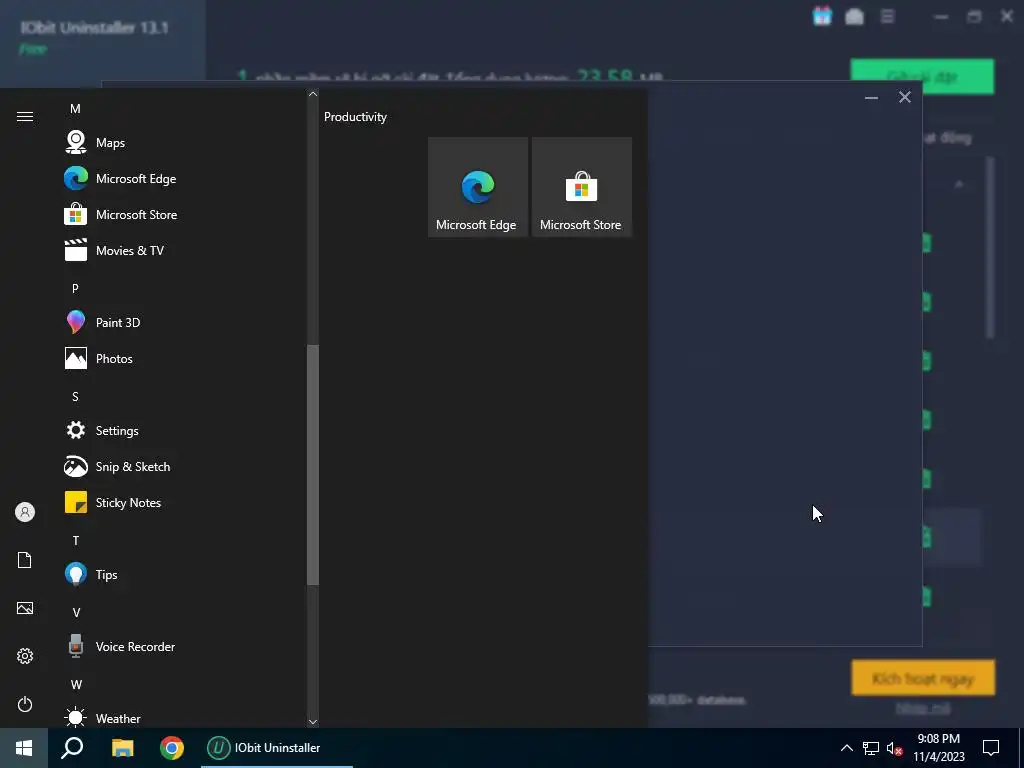Image resolution: width=1024 pixels, height=768 pixels.
Task: Open the Photos app
Action: click(x=183, y=358)
